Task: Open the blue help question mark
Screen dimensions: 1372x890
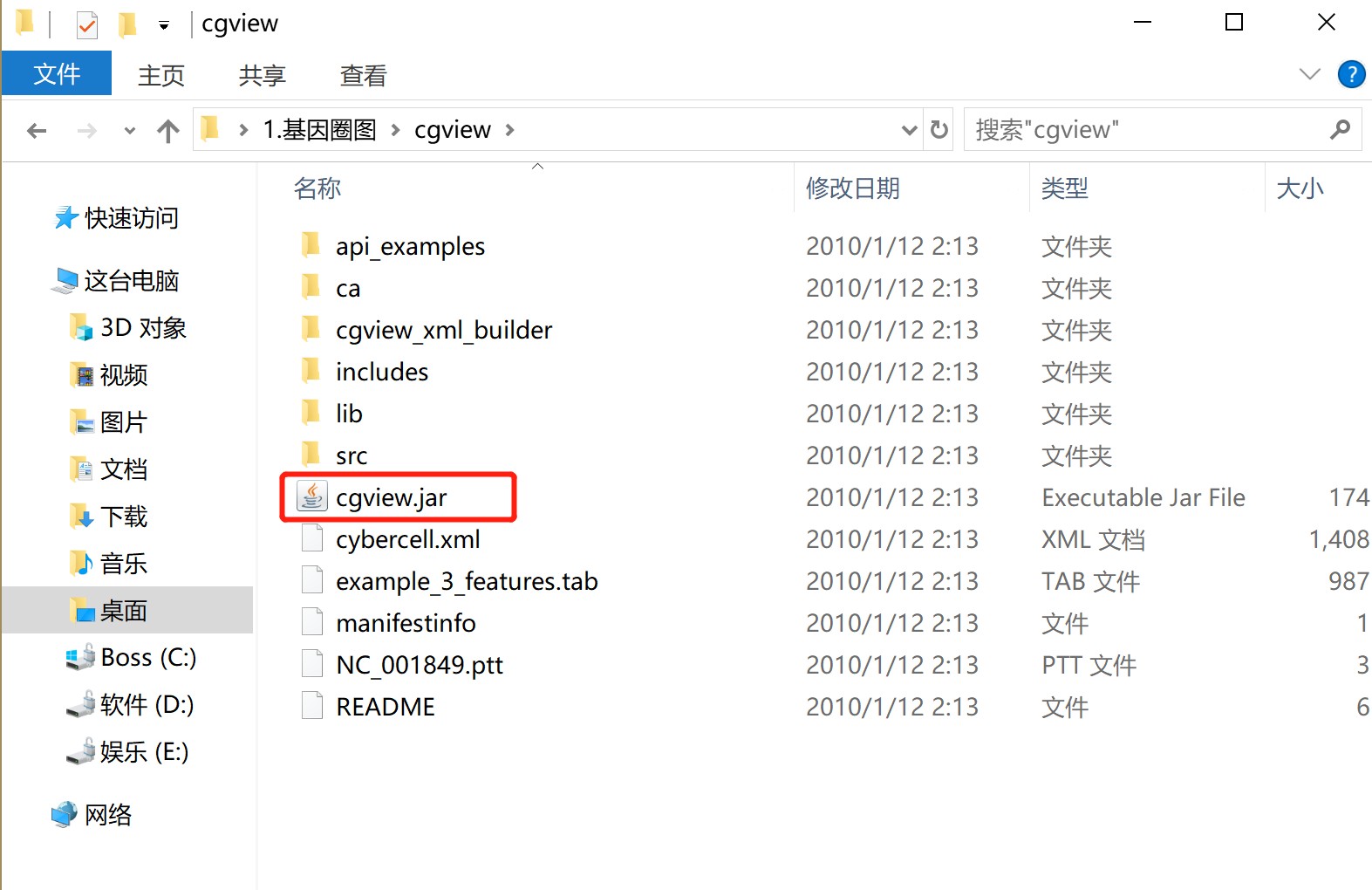Action: [1351, 74]
